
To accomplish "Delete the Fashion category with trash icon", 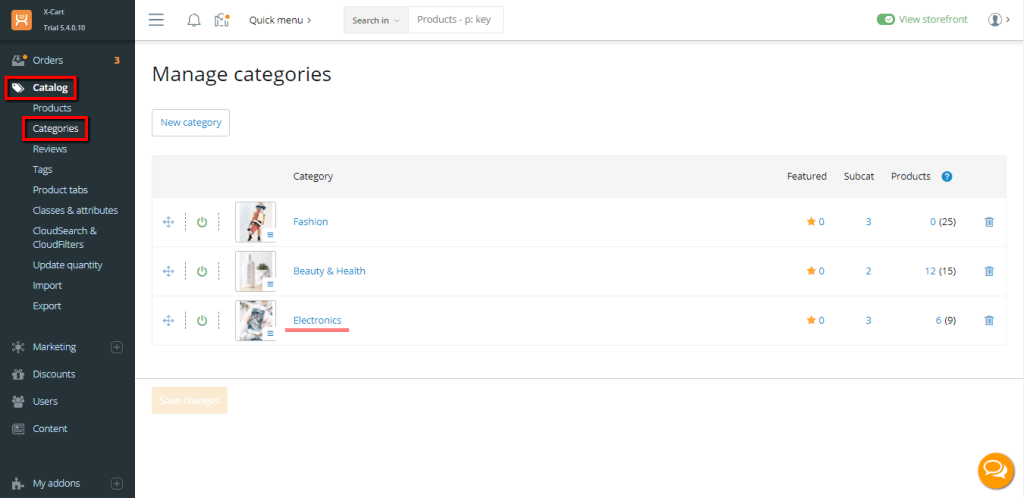I will (x=989, y=222).
